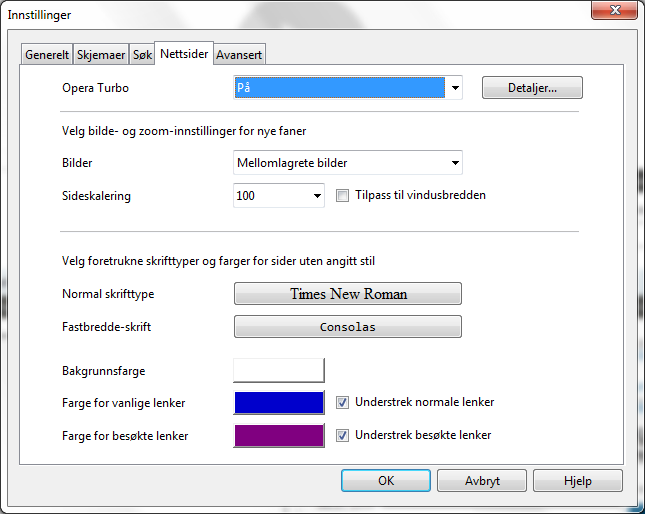
Task: Open the blue normal links color swatch
Action: (x=279, y=403)
